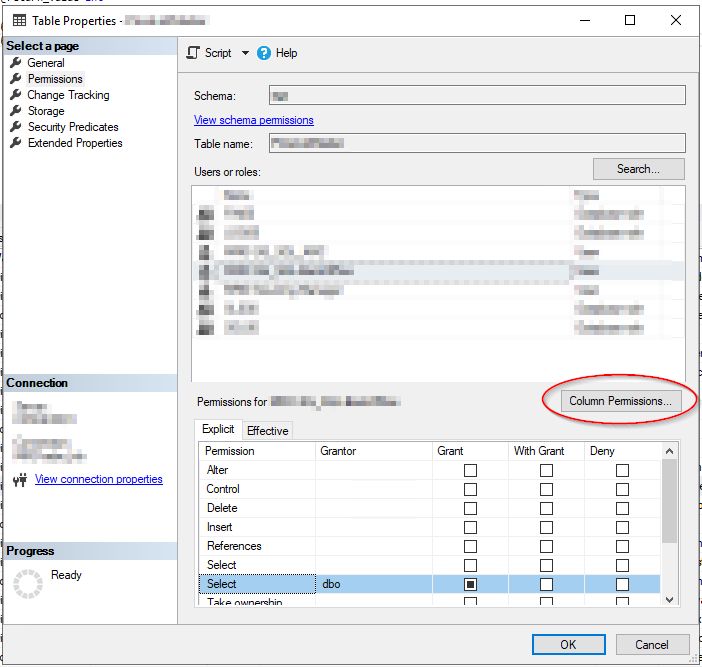This screenshot has width=702, height=667.
Task: Click the wrench icon beside Extended Properties
Action: (x=16, y=142)
